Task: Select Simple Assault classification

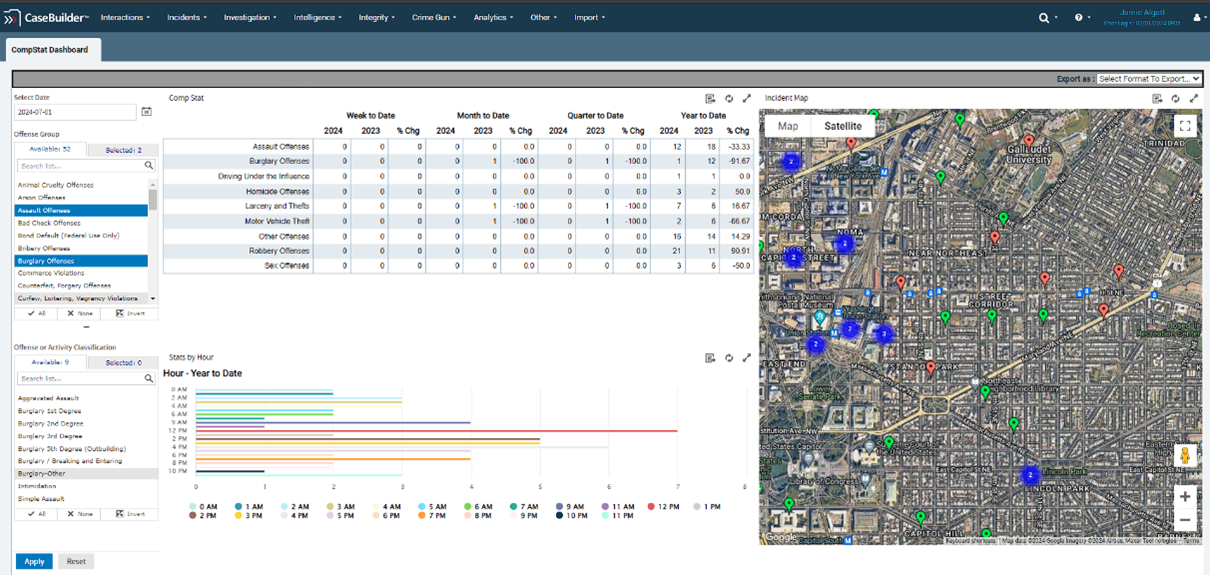Action: click(86, 498)
